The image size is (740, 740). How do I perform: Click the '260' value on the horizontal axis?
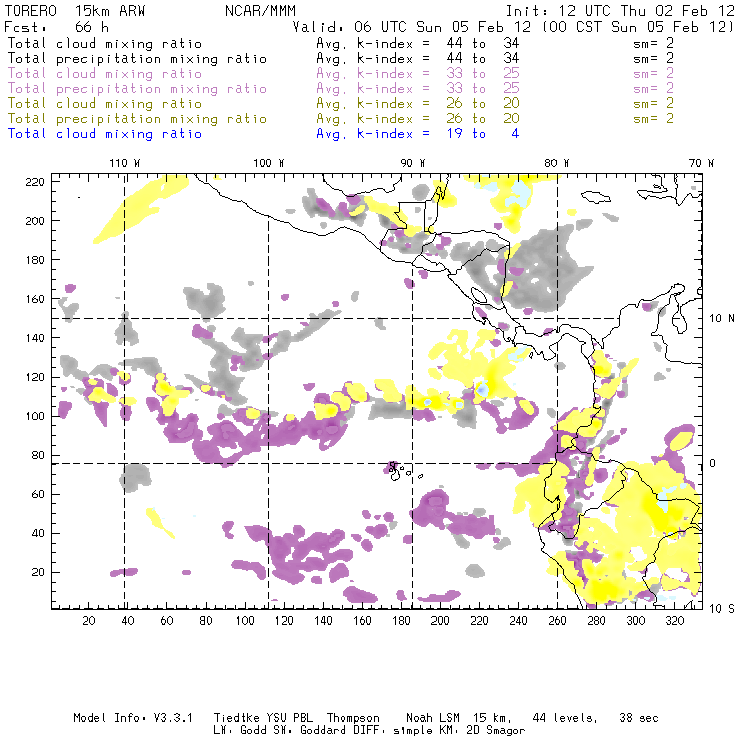pos(557,621)
